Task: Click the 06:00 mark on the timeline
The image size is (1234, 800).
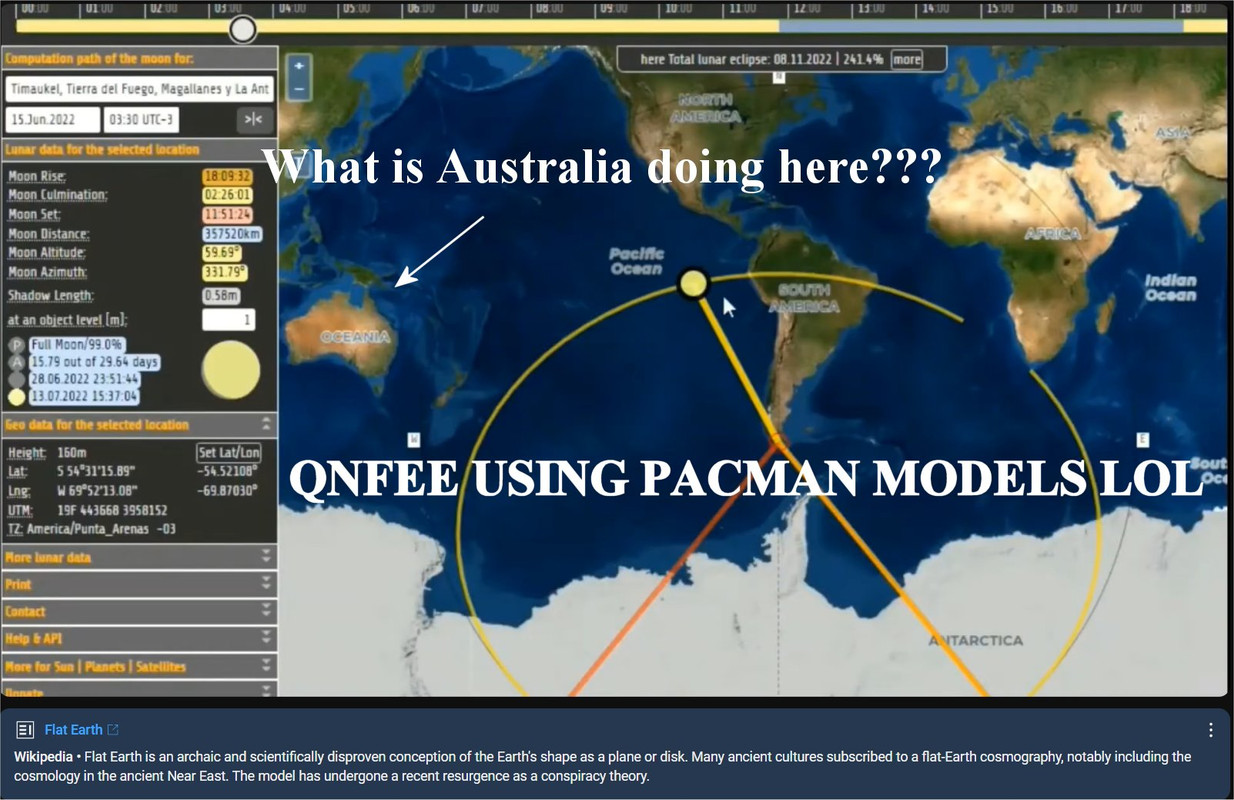Action: pos(420,8)
